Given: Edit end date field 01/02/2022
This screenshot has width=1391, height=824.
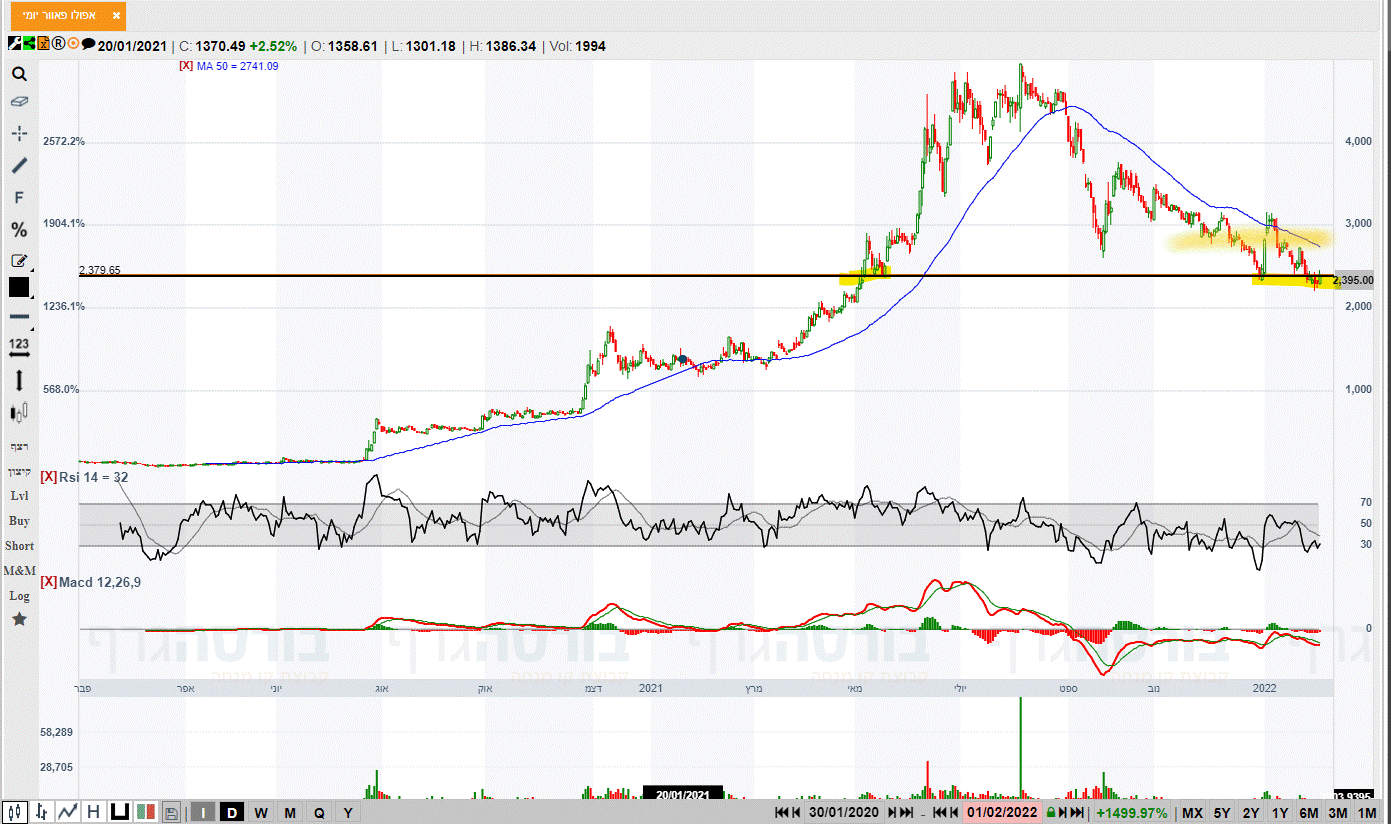Looking at the screenshot, I should coord(1003,812).
